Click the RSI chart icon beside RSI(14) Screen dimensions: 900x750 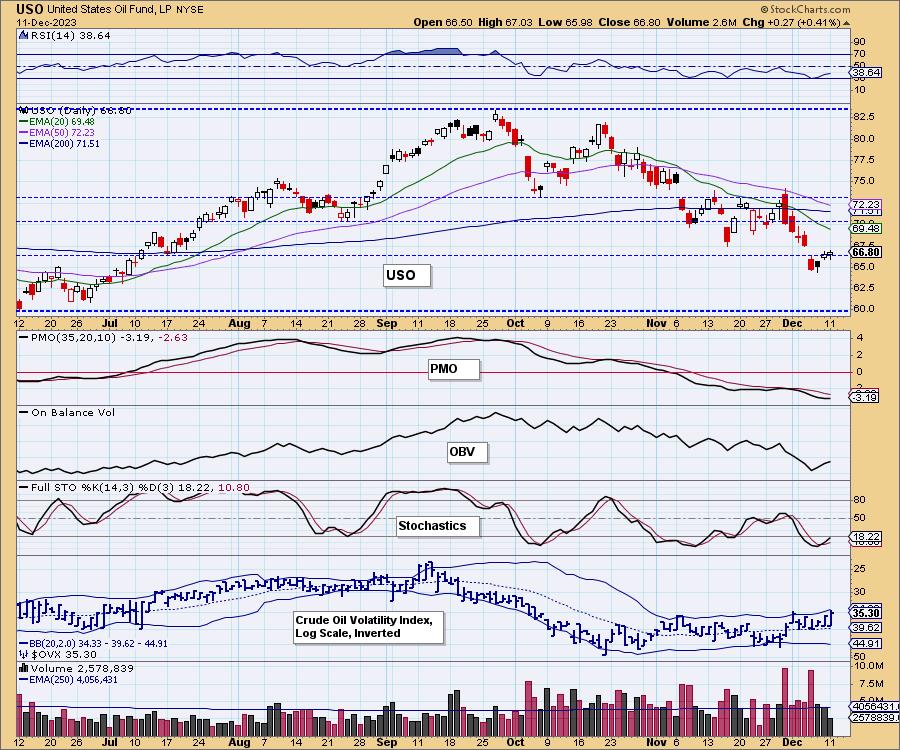[x=24, y=35]
